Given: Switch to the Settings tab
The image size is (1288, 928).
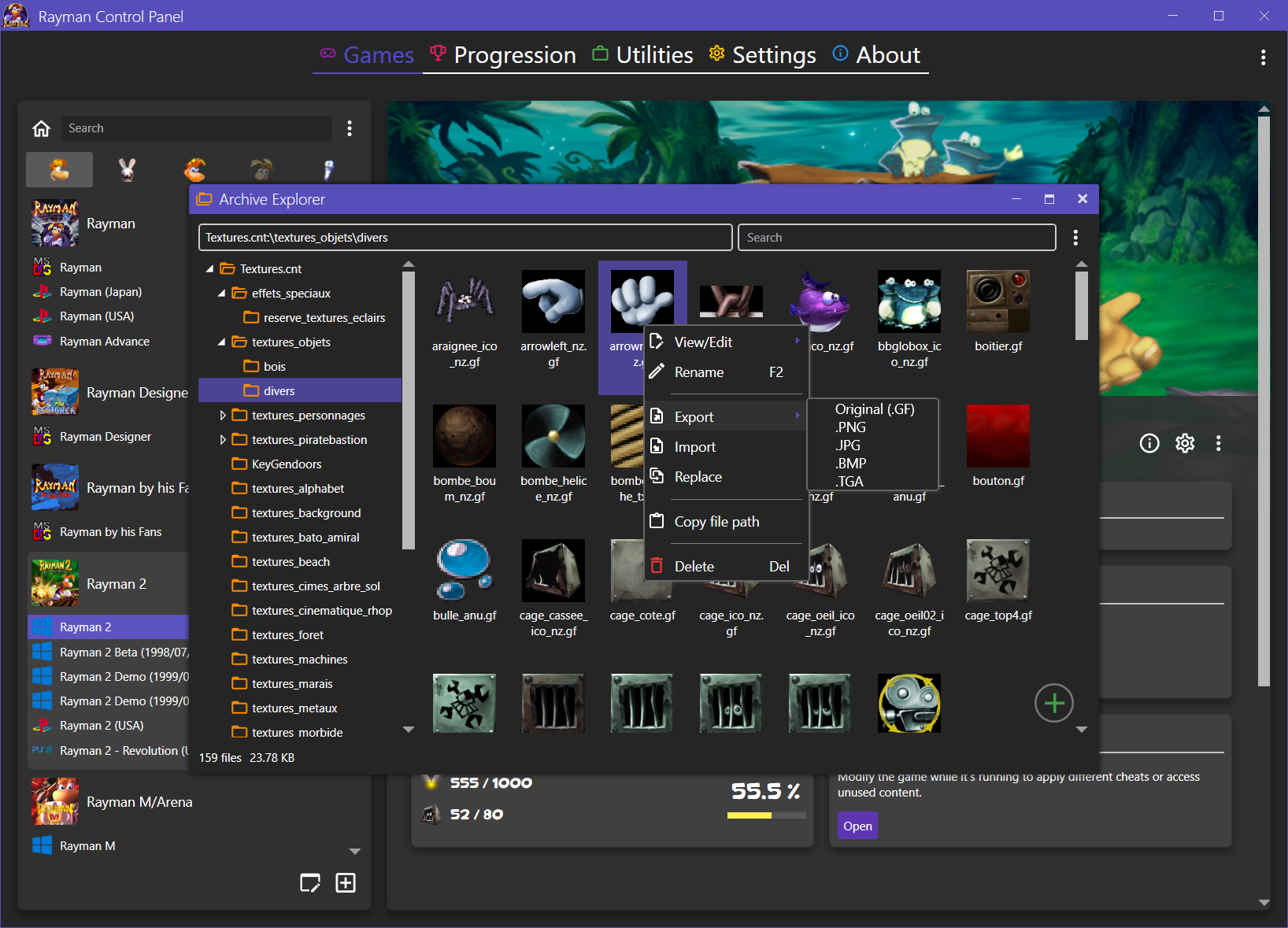Looking at the screenshot, I should 762,55.
